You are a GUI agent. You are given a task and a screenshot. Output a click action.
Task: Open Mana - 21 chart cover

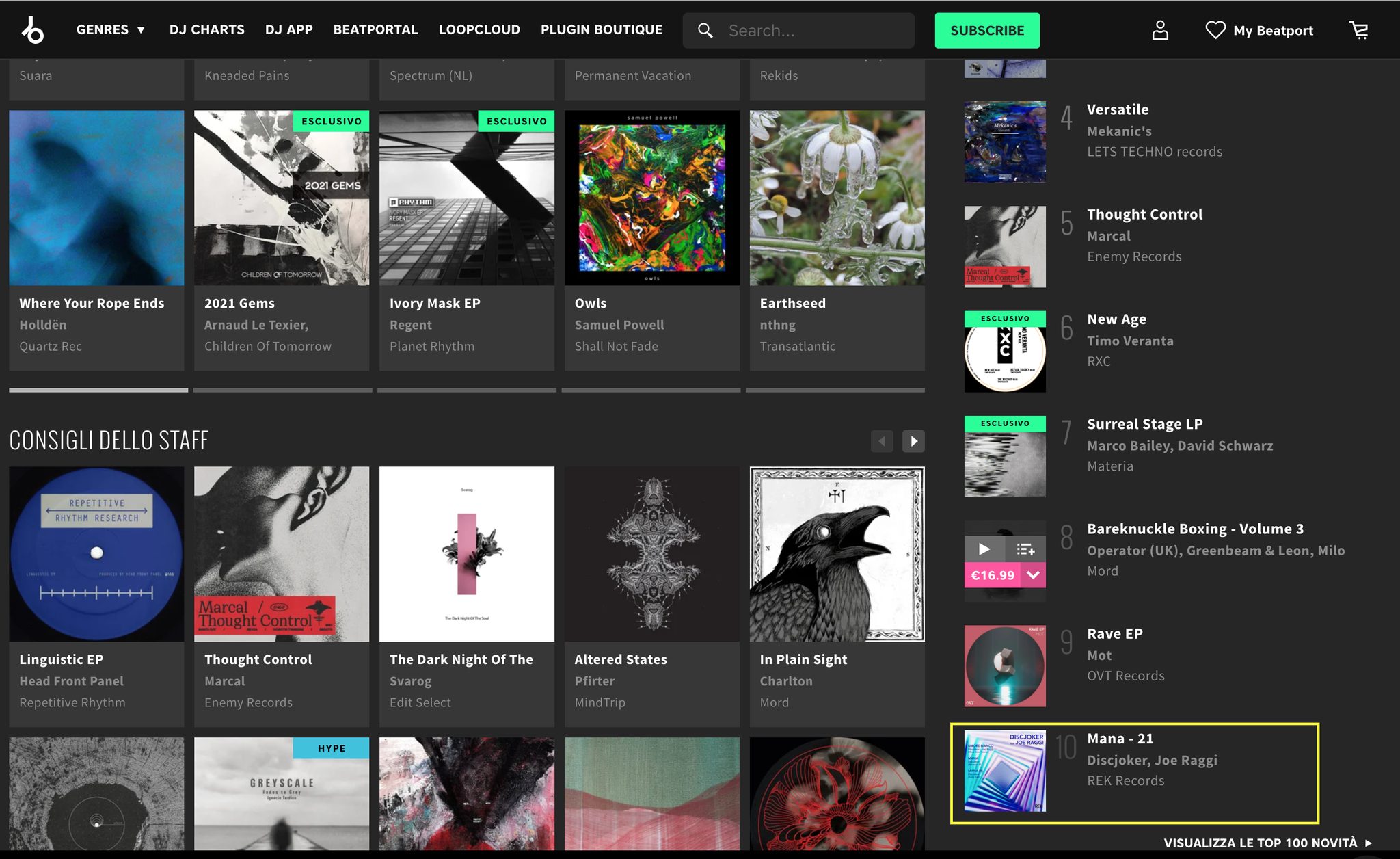click(1005, 771)
